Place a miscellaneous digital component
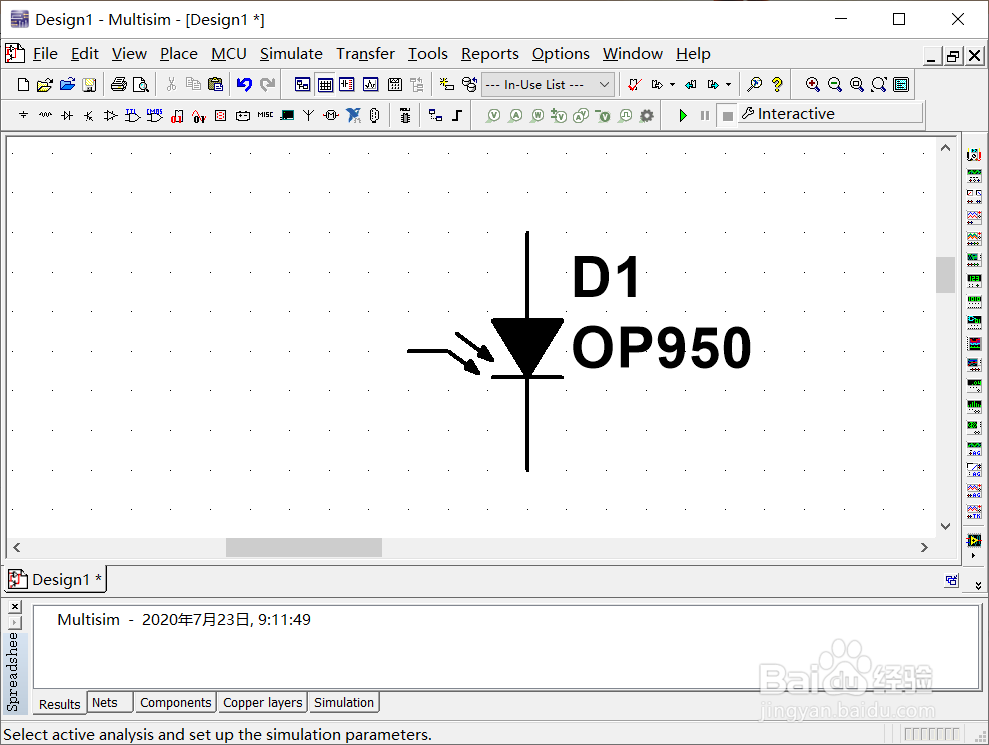This screenshot has height=745, width=989. pos(177,115)
